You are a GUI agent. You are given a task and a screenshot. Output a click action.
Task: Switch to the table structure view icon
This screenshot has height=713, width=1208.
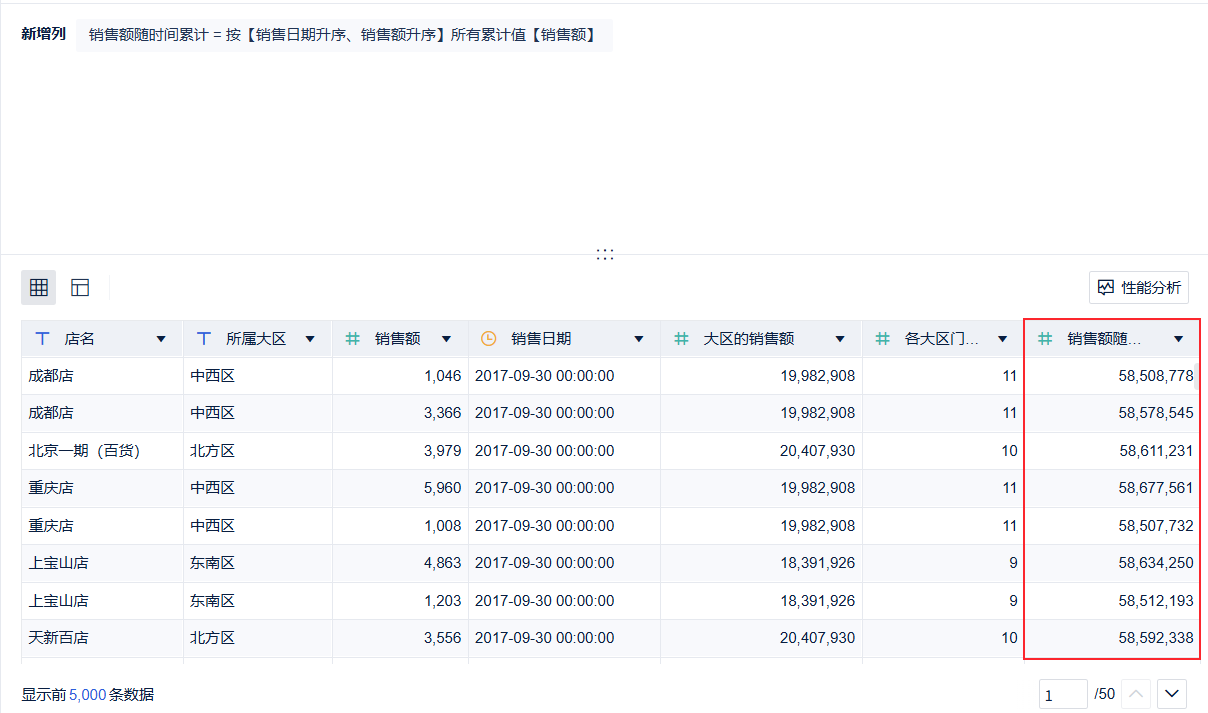tap(80, 288)
